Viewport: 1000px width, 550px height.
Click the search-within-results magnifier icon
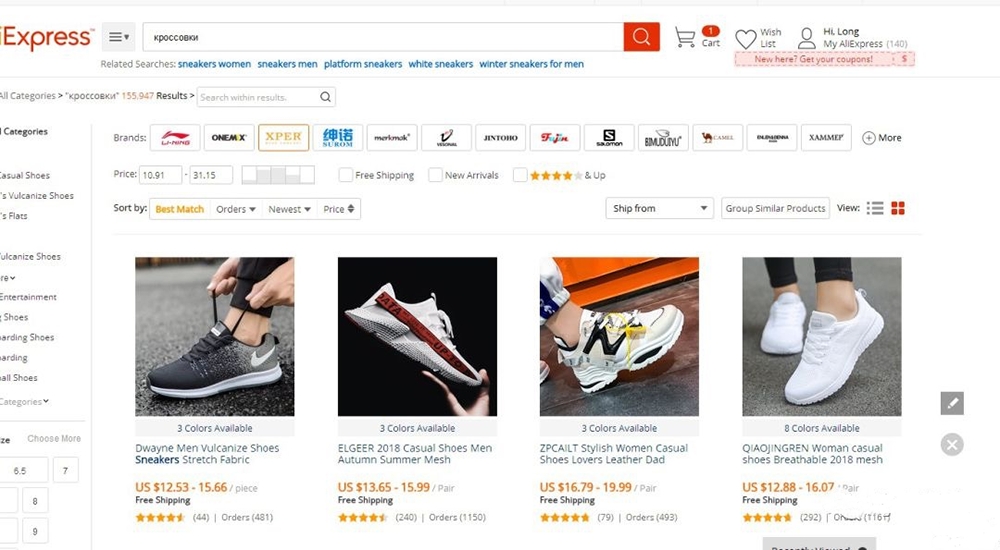[325, 97]
